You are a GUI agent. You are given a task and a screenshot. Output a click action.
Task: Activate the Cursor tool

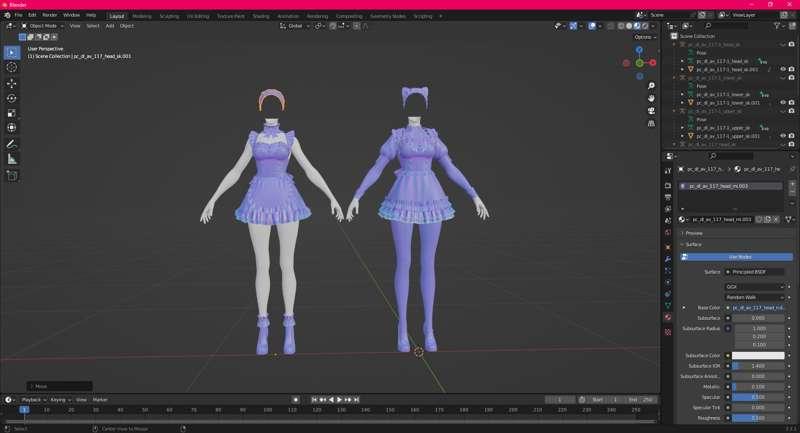pyautogui.click(x=12, y=67)
